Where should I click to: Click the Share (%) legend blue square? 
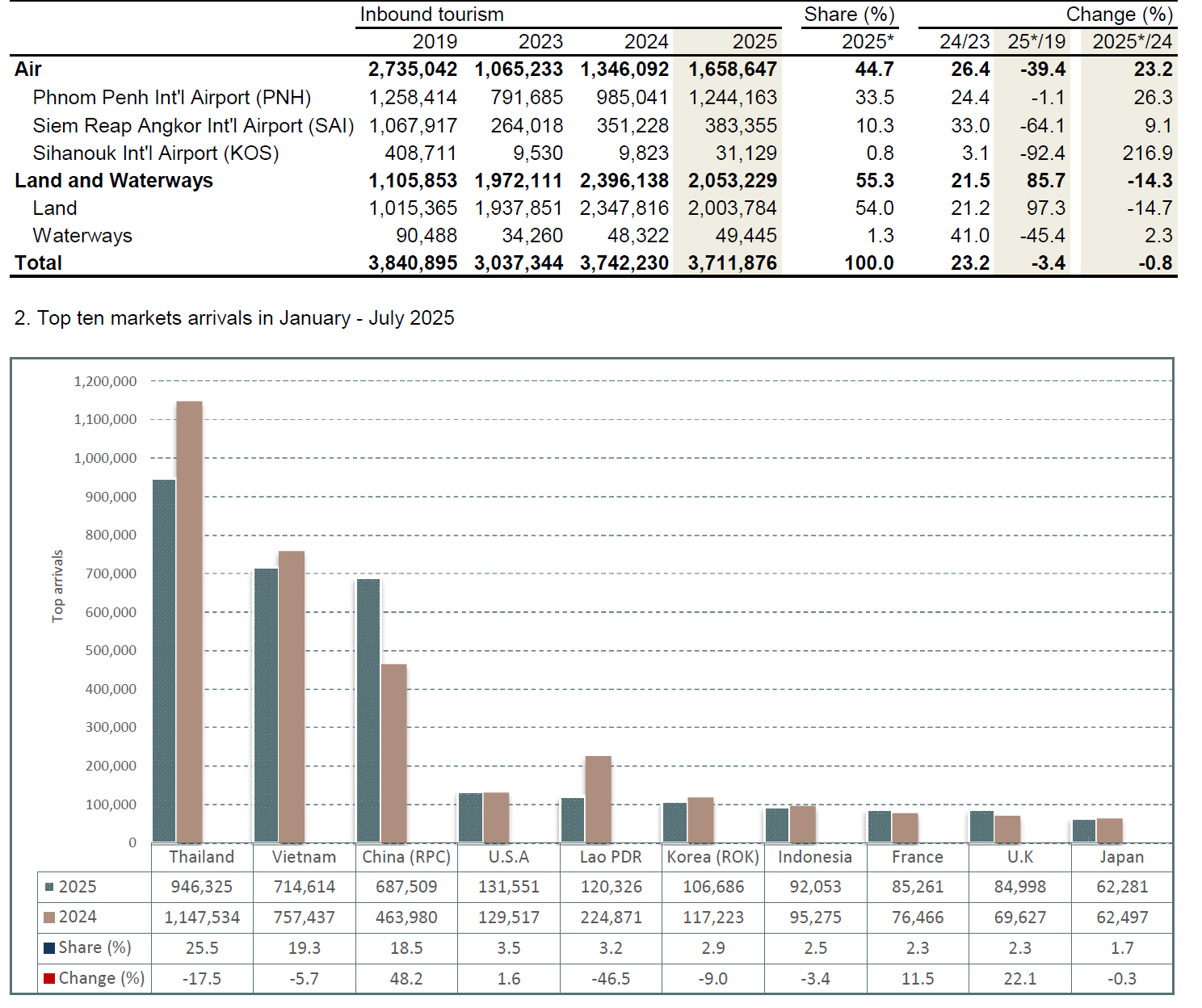tap(49, 948)
